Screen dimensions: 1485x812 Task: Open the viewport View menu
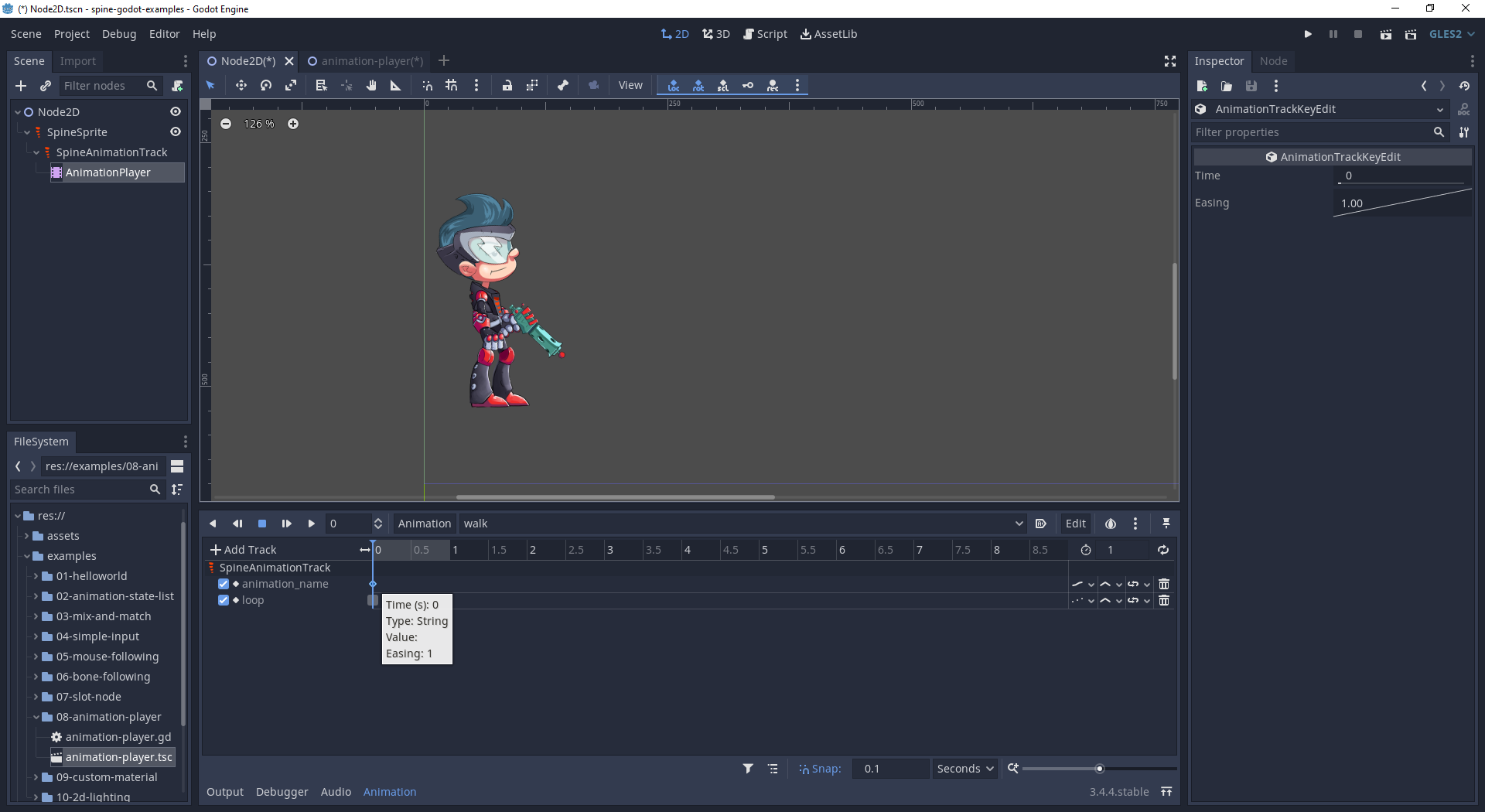point(630,85)
